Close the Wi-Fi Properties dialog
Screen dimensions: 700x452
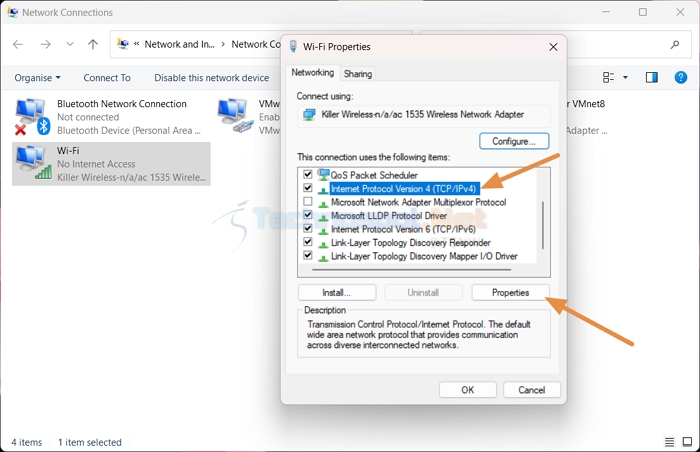tap(553, 47)
